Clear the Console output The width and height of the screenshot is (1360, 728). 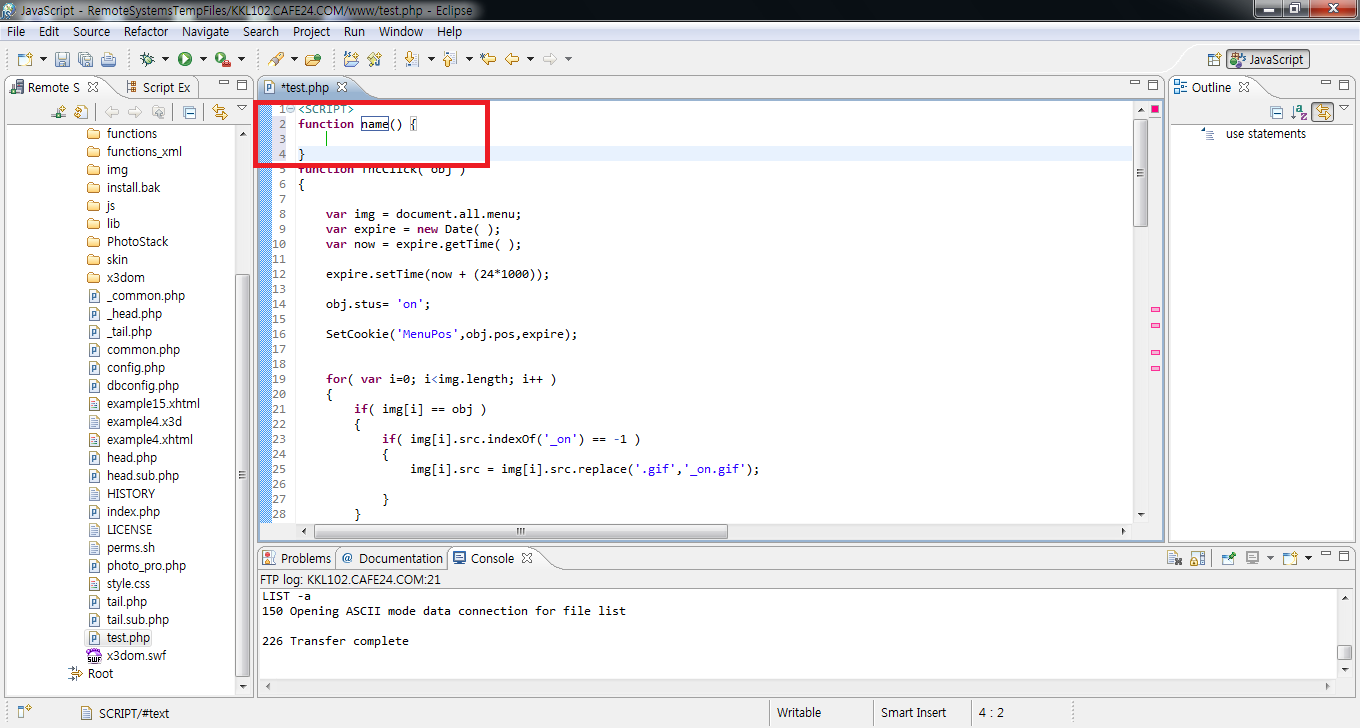pyautogui.click(x=1174, y=559)
